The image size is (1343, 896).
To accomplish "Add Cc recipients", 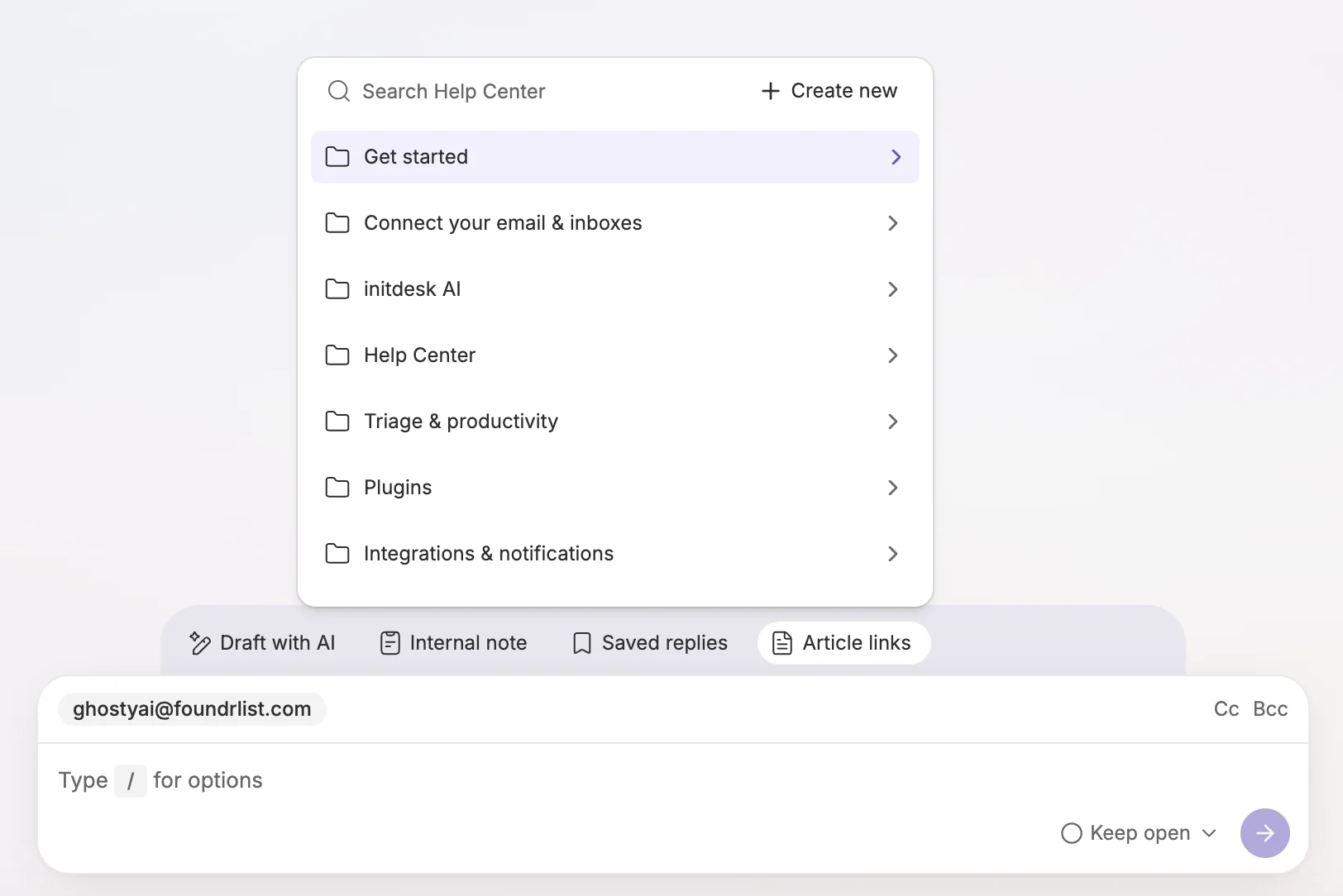I will tap(1226, 709).
